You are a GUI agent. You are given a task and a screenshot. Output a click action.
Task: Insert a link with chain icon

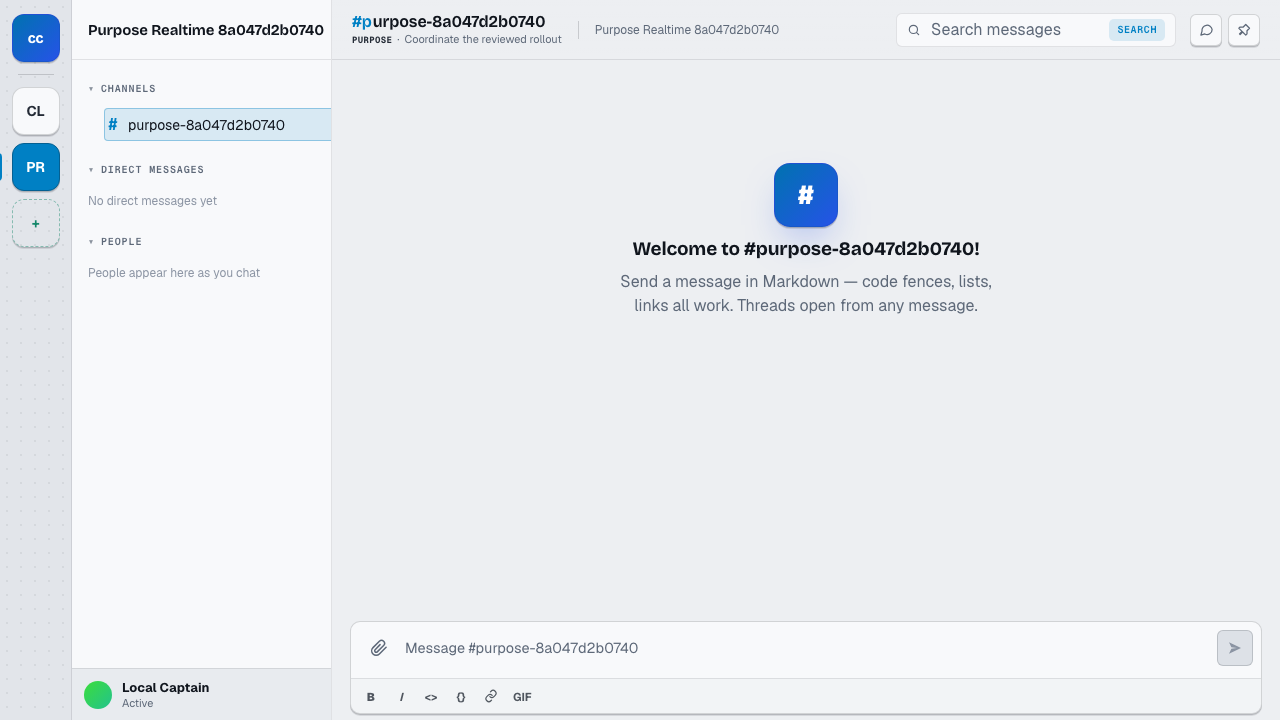[491, 697]
